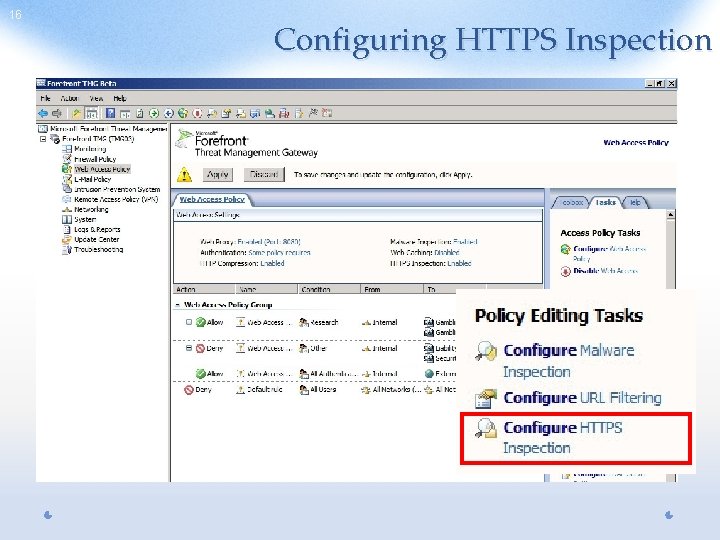Viewport: 720px width, 540px height.
Task: Select the Web Access Policy tab
Action: coord(212,199)
